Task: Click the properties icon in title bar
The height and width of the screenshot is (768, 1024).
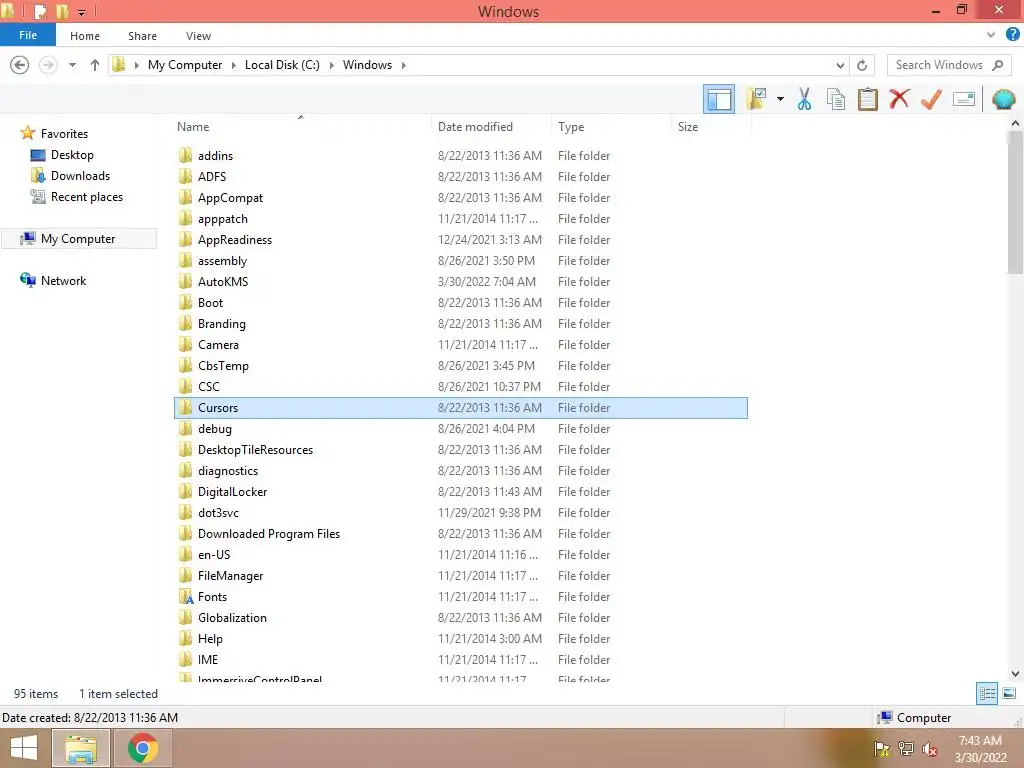Action: (40, 11)
